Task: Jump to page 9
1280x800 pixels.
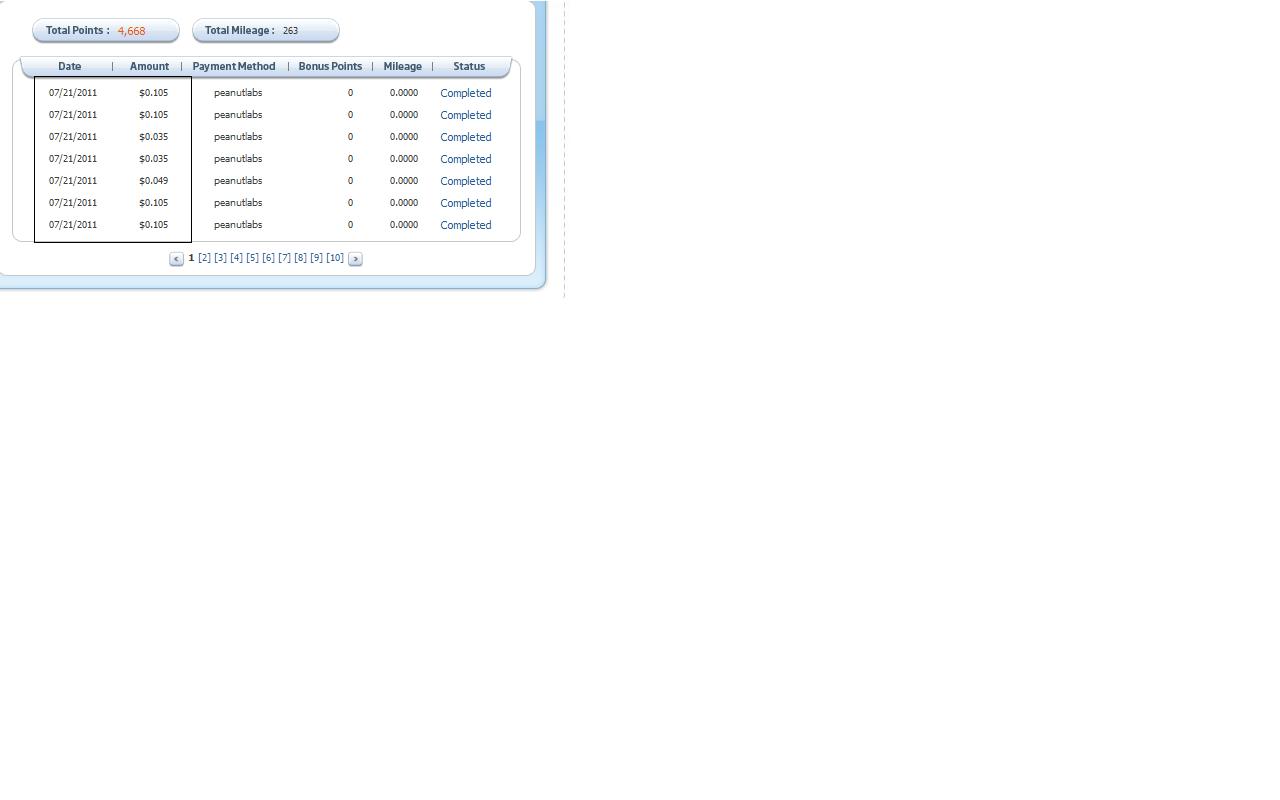Action: (316, 258)
